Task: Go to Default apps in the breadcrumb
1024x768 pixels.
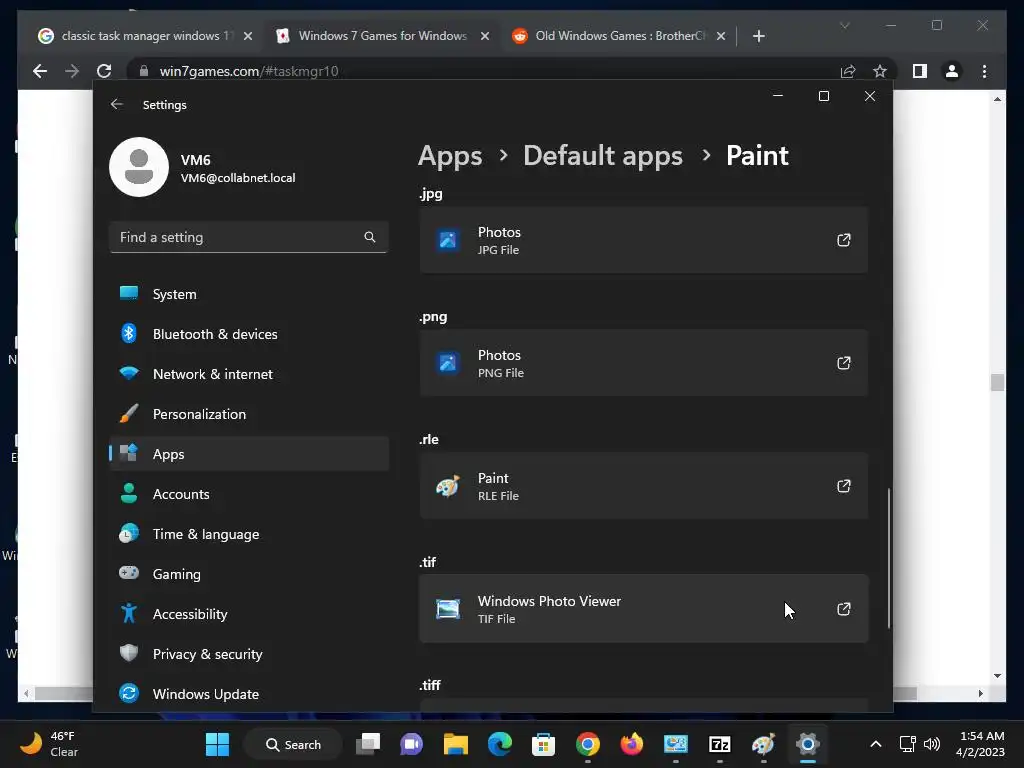Action: tap(603, 155)
